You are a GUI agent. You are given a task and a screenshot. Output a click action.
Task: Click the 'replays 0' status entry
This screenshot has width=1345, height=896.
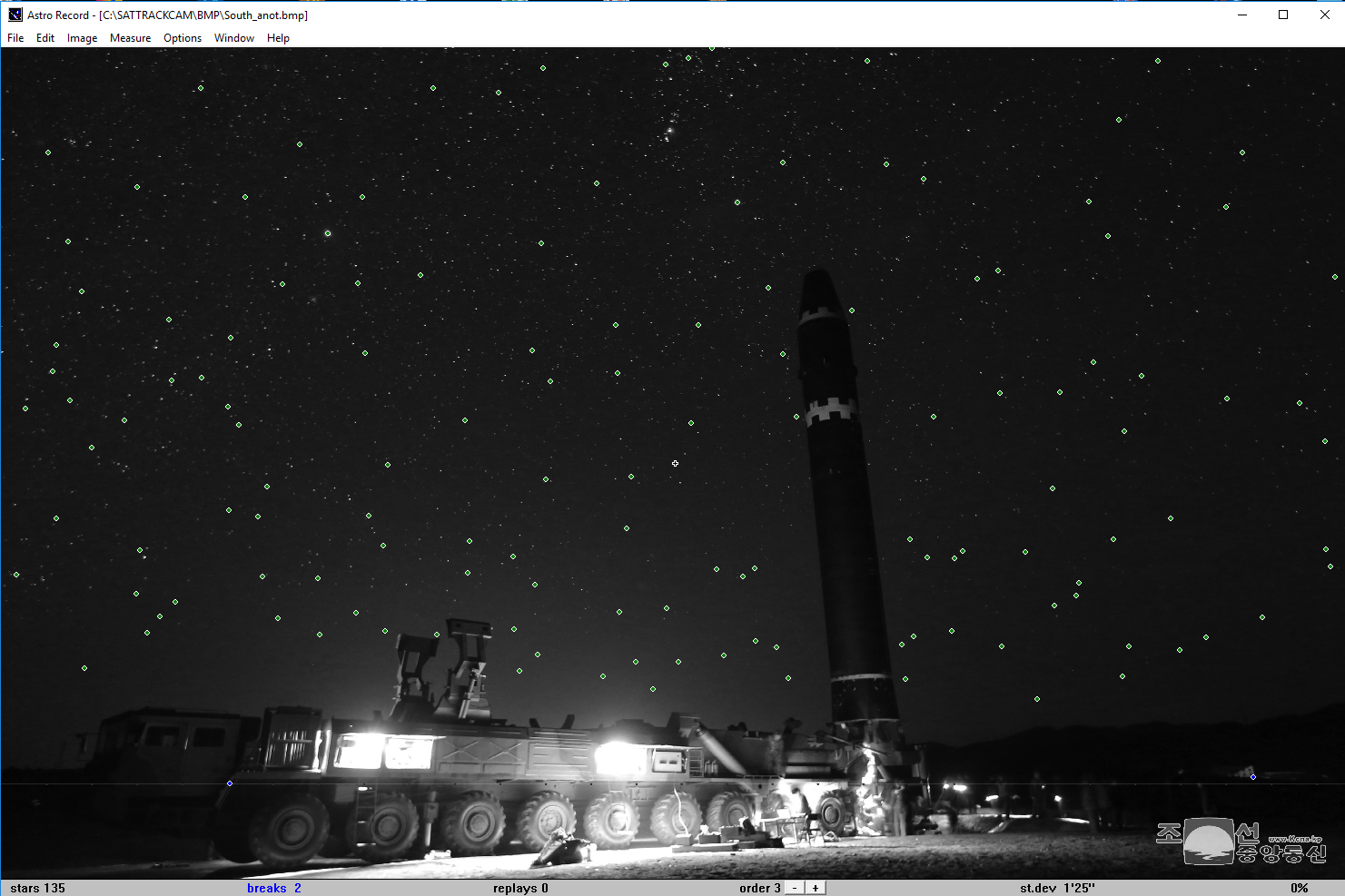(520, 888)
